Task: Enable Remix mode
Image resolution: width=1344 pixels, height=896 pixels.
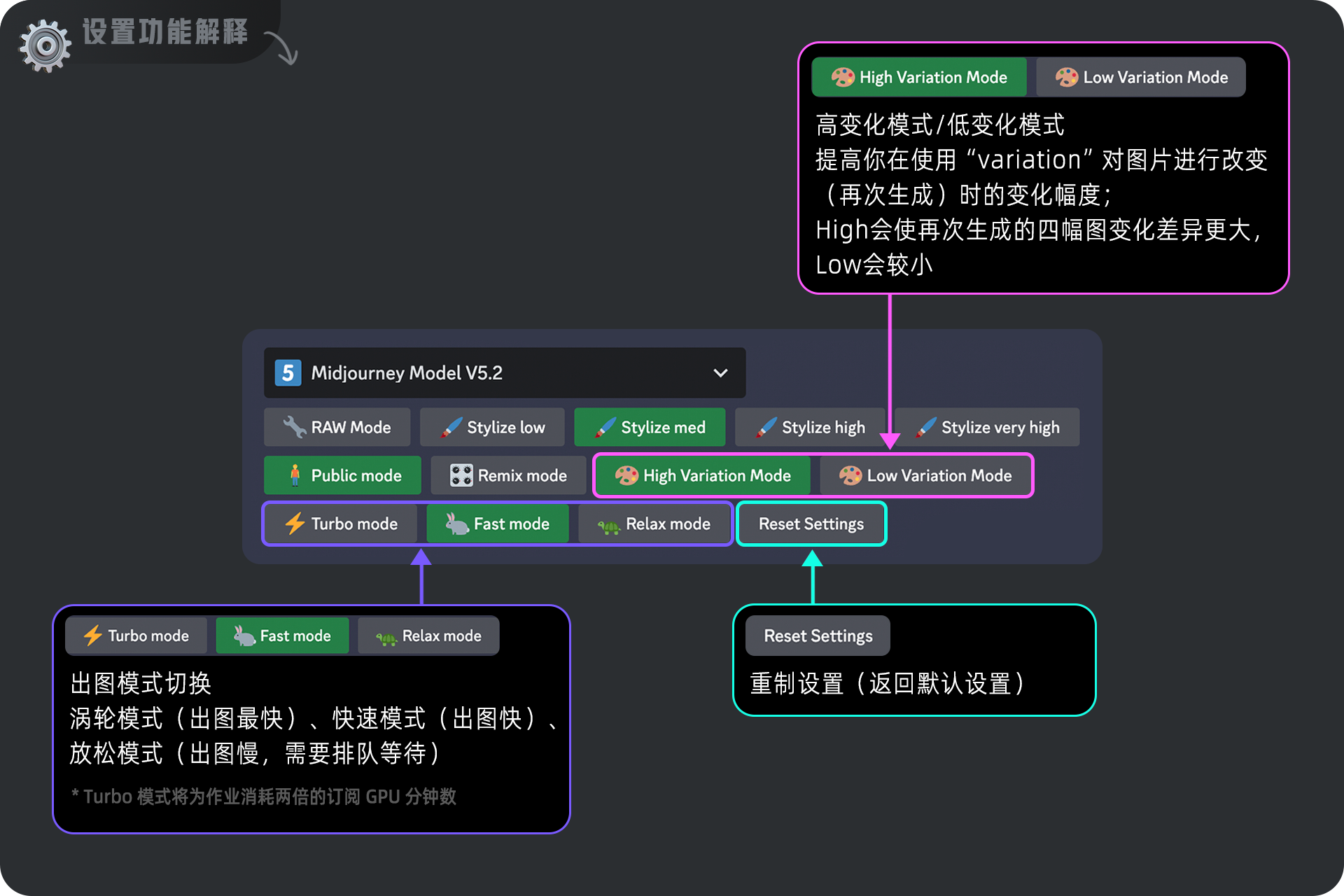Action: coord(508,475)
